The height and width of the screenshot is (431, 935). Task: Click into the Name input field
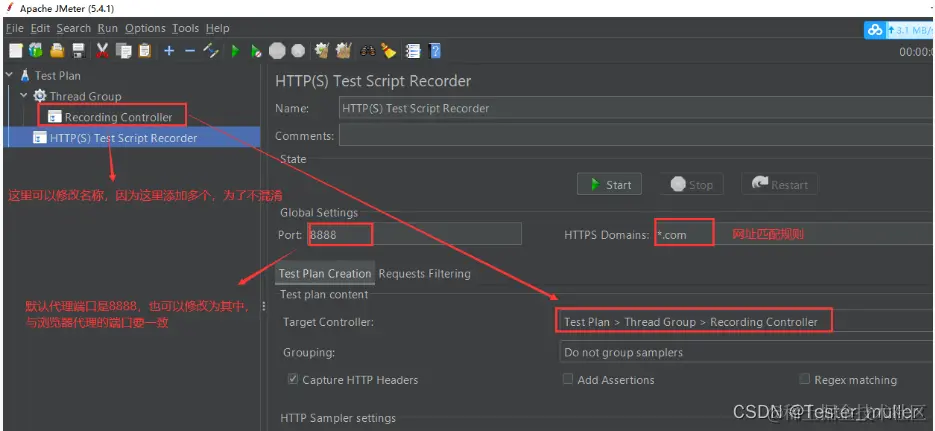[637, 108]
